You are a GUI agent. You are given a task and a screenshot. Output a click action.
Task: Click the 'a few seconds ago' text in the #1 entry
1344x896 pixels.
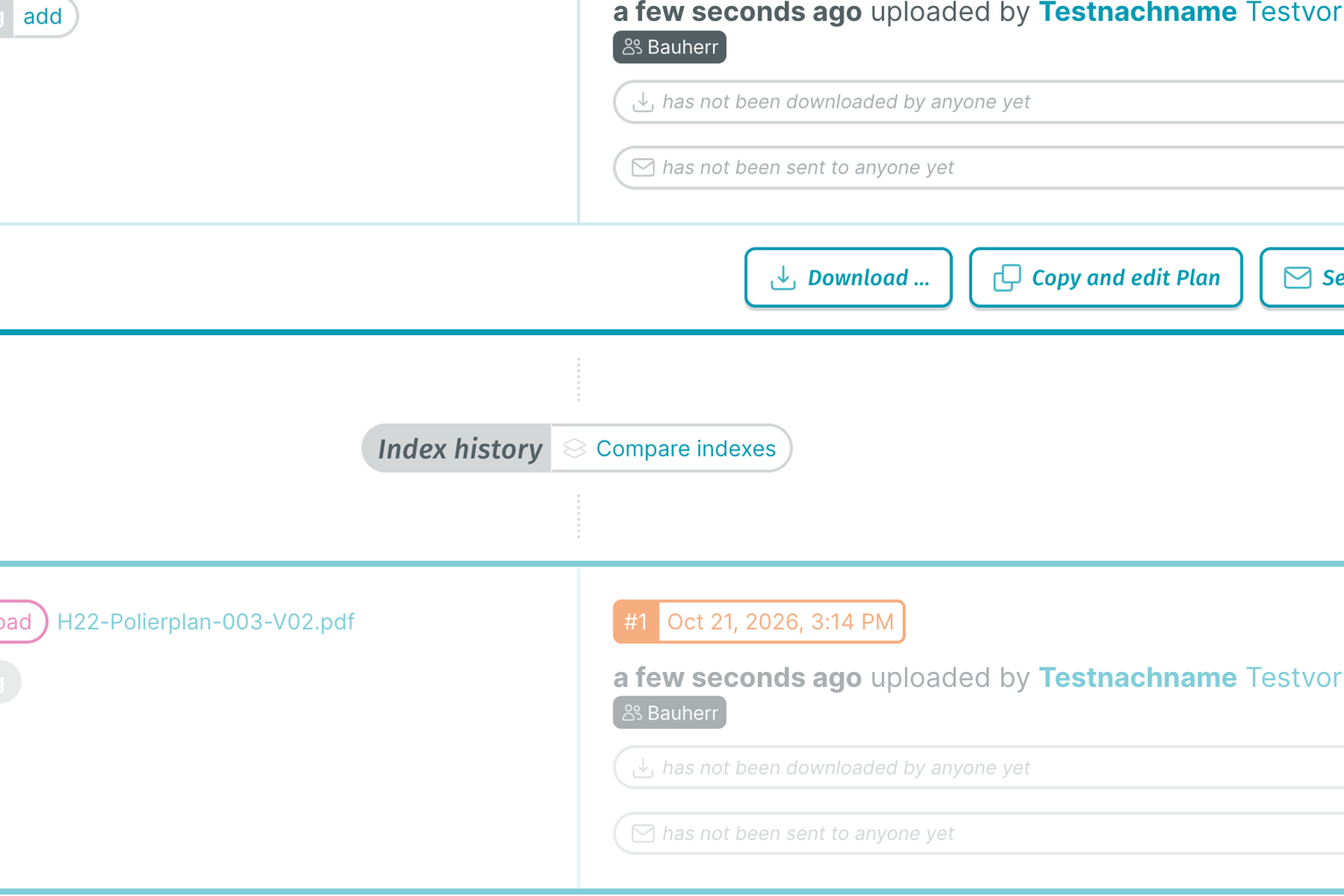coord(738,678)
